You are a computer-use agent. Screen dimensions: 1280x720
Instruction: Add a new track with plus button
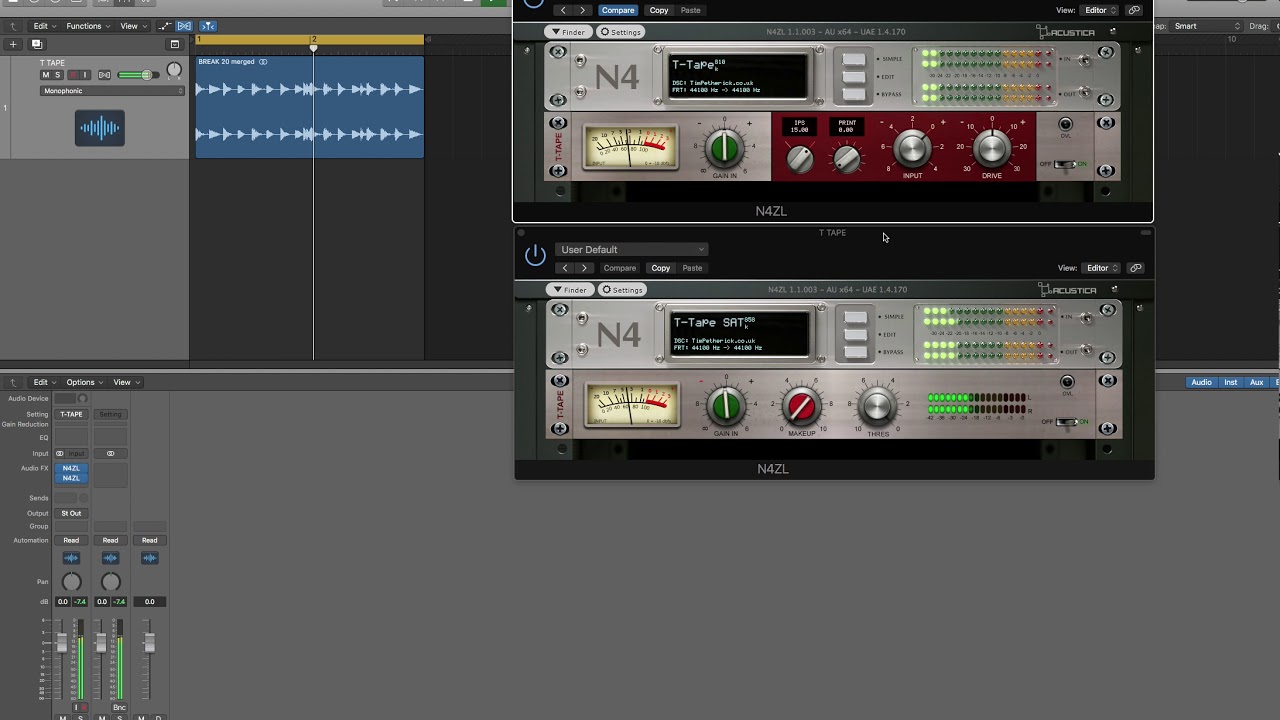coord(13,44)
